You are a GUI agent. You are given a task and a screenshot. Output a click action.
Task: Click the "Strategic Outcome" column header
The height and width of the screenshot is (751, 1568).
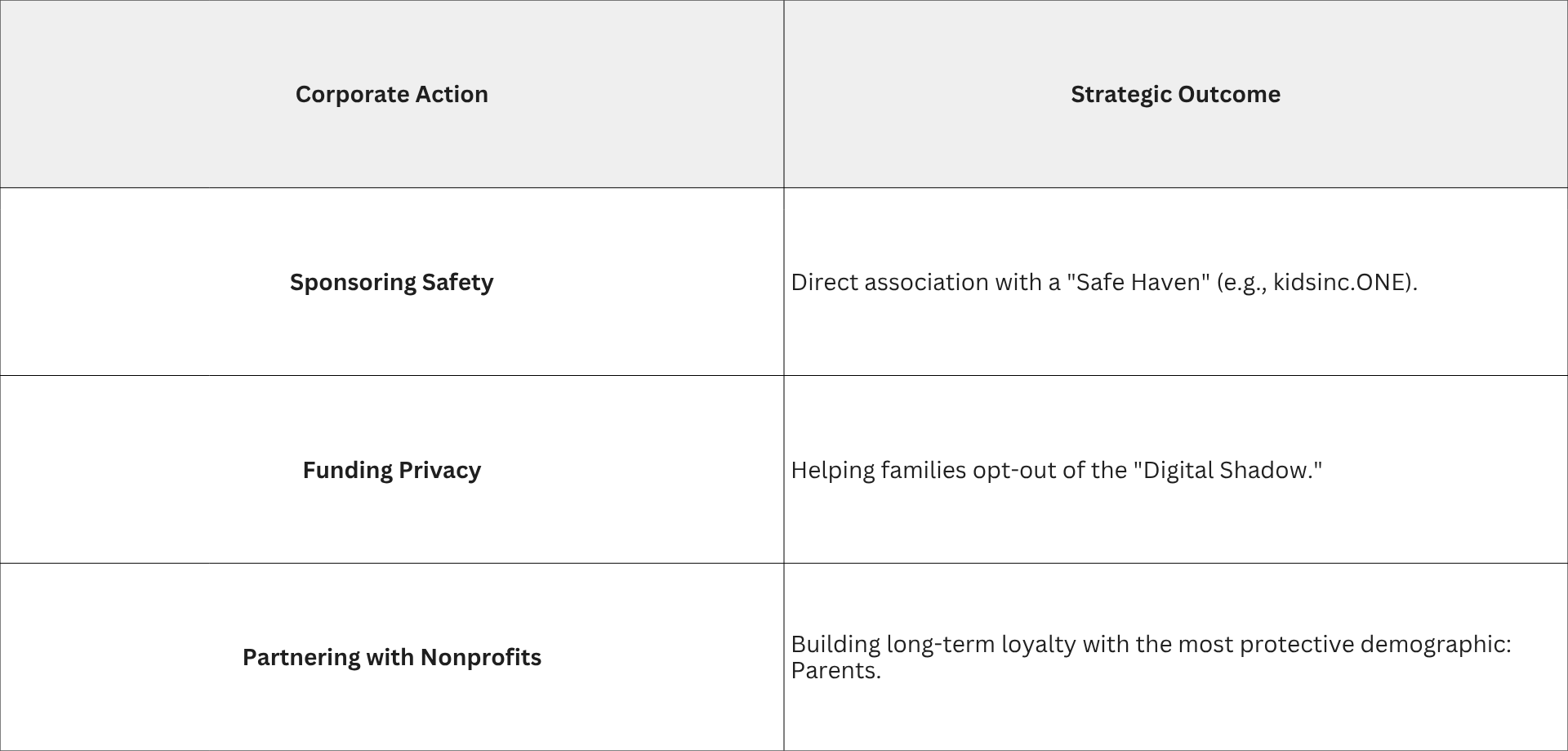pyautogui.click(x=1175, y=94)
